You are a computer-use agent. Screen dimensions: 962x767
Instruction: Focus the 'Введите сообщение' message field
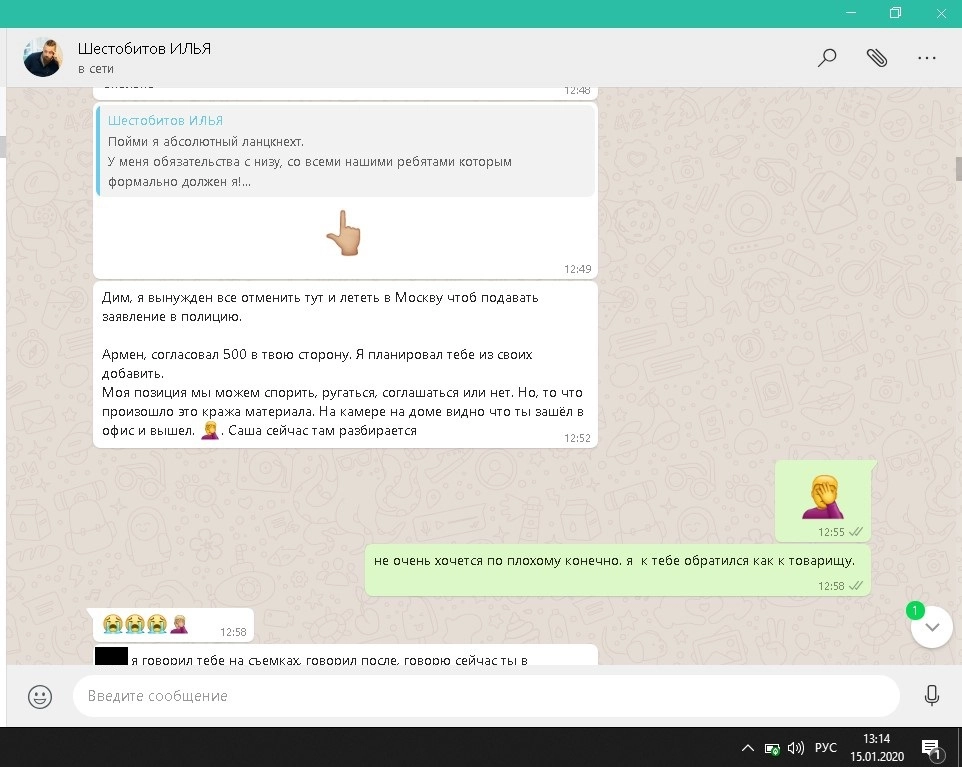pos(485,696)
